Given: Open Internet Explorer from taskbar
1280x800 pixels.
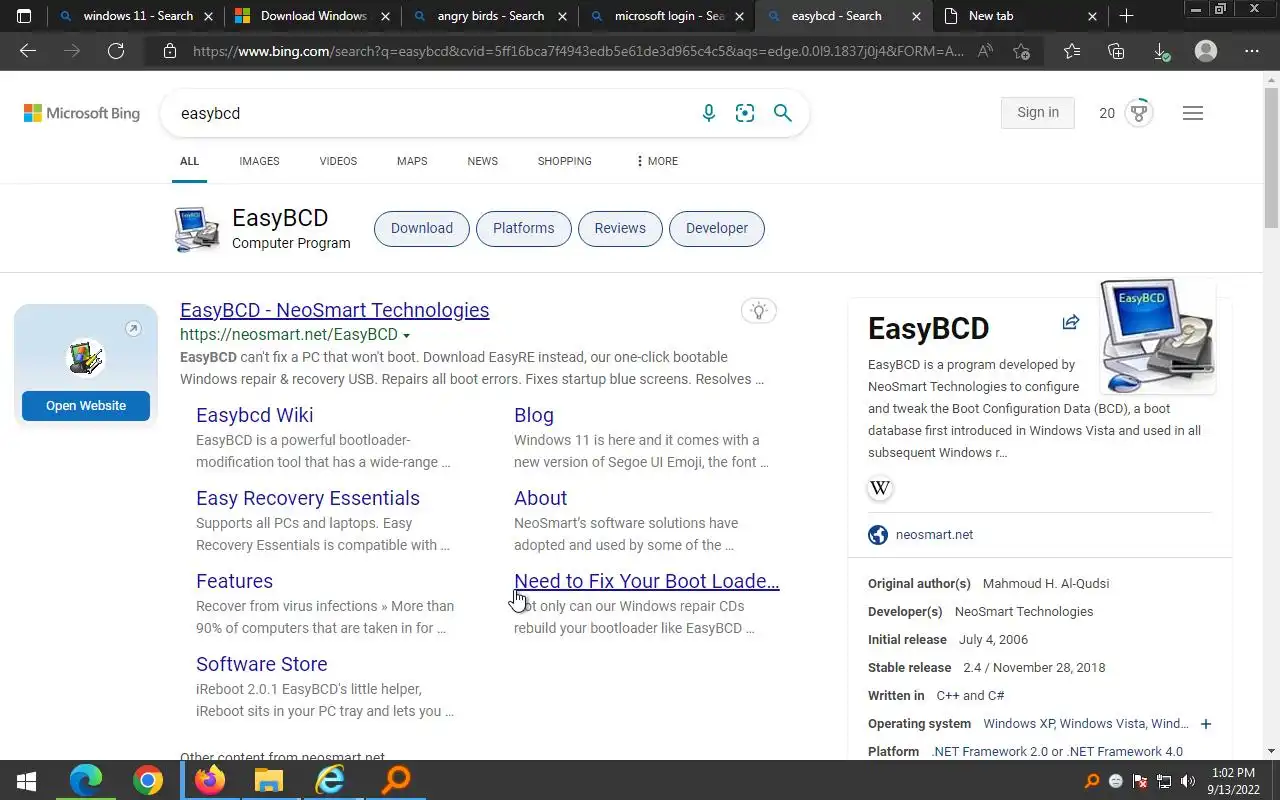Looking at the screenshot, I should point(330,780).
